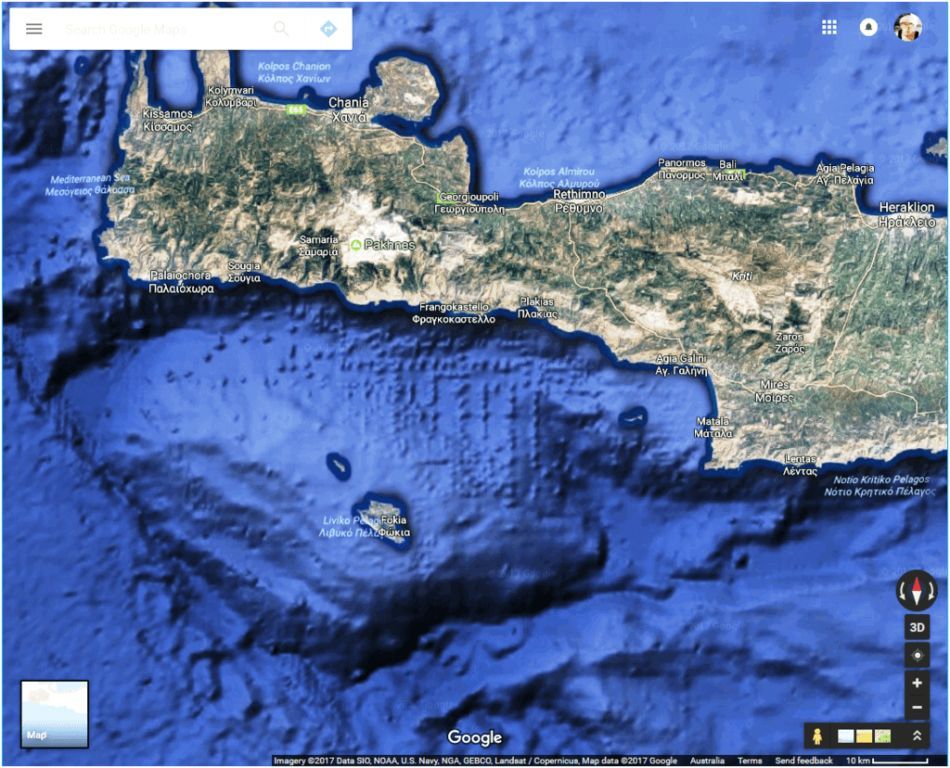The width and height of the screenshot is (950, 768).
Task: Rotate view clockwise with right compass arrow
Action: pos(931,590)
